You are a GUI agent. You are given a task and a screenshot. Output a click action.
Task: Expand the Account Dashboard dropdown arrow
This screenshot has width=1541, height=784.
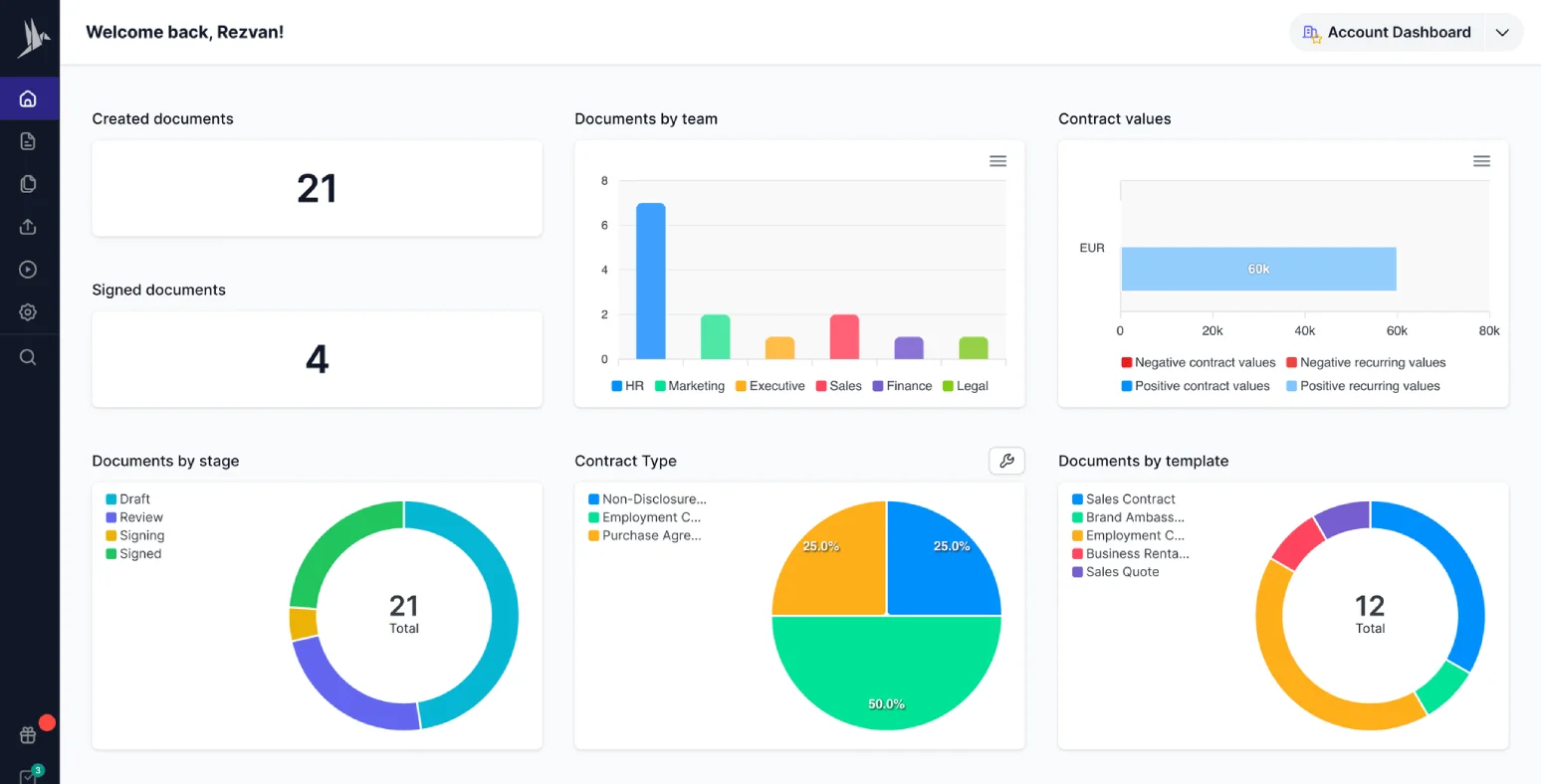[1502, 33]
